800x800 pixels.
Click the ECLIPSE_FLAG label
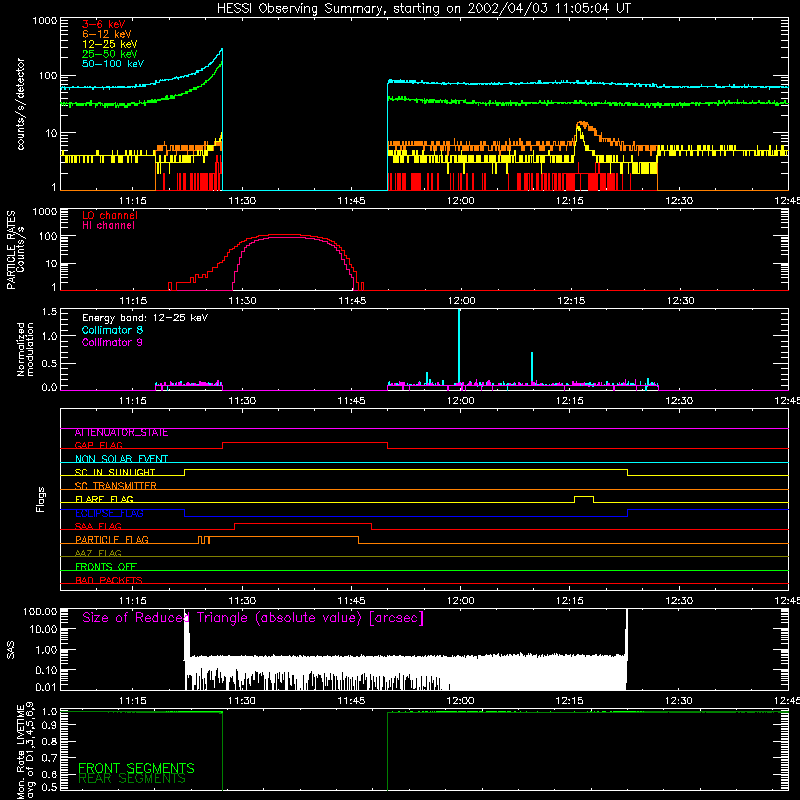109,513
